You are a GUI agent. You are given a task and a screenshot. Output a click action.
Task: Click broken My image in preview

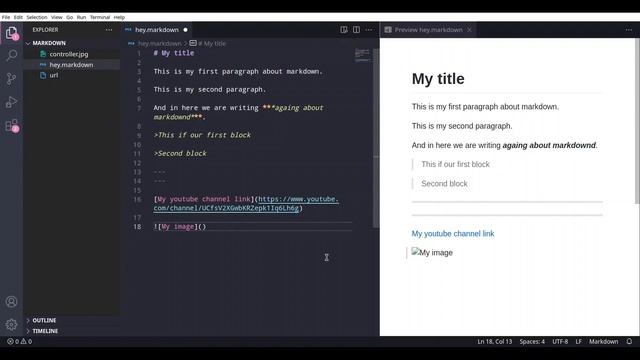[432, 252]
